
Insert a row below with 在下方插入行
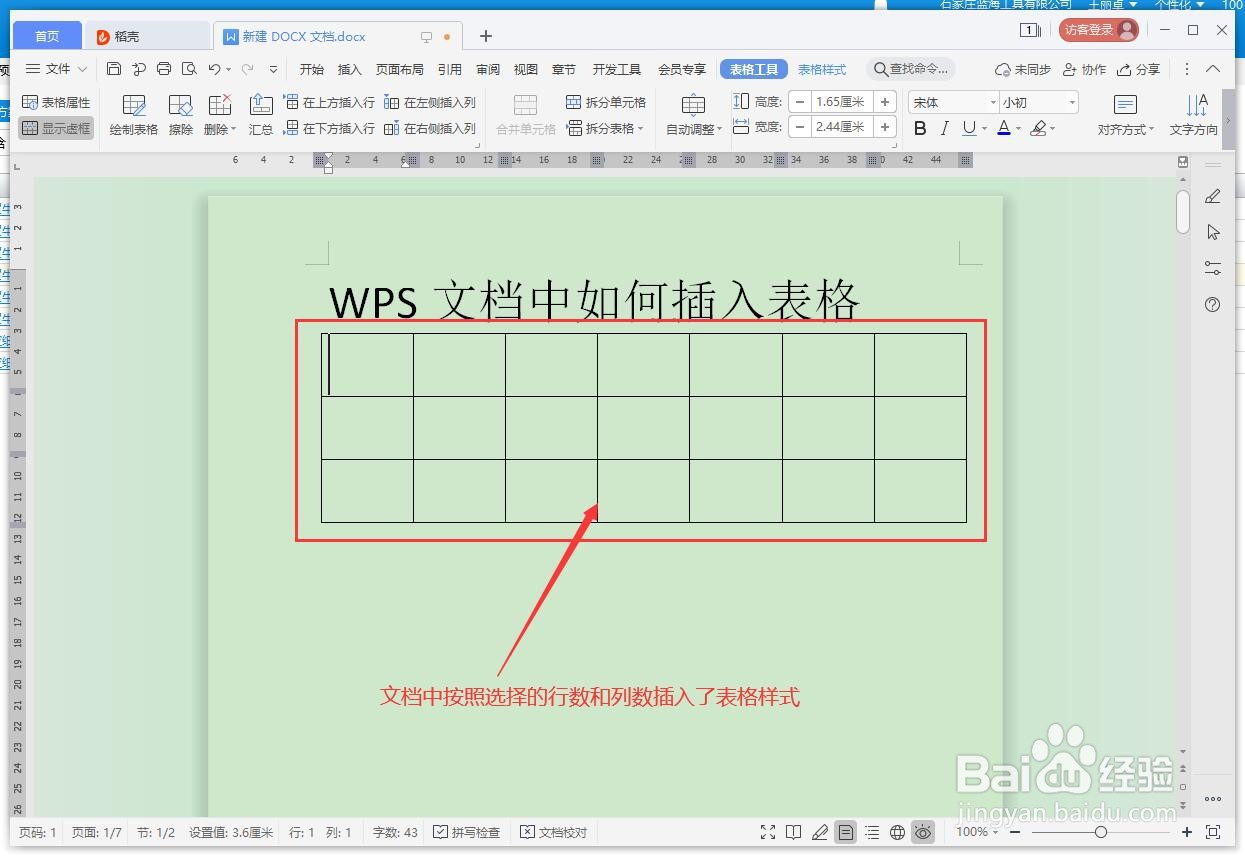pyautogui.click(x=329, y=128)
